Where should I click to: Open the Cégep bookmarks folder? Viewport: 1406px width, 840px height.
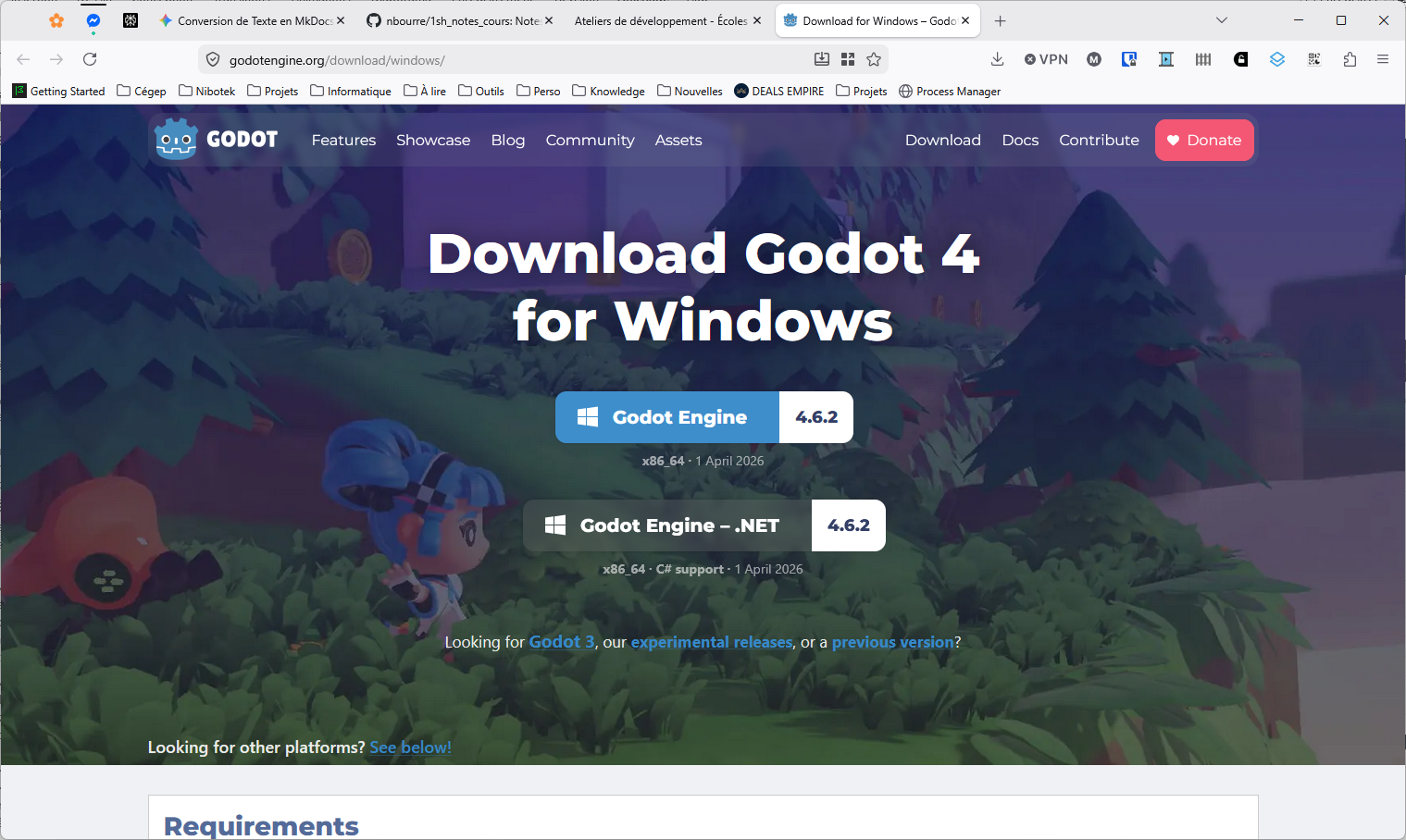point(142,91)
